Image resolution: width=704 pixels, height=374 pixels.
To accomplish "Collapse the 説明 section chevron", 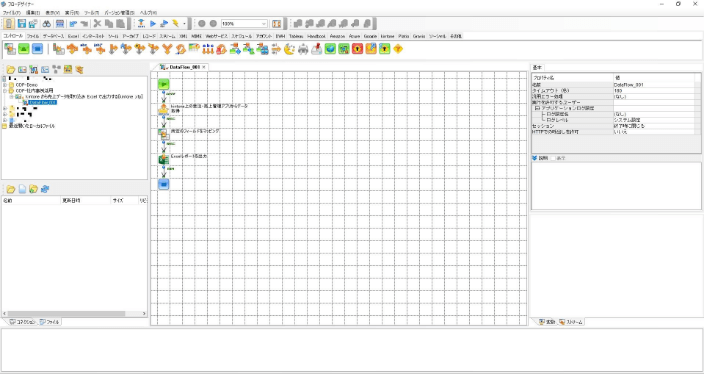I will click(x=535, y=158).
